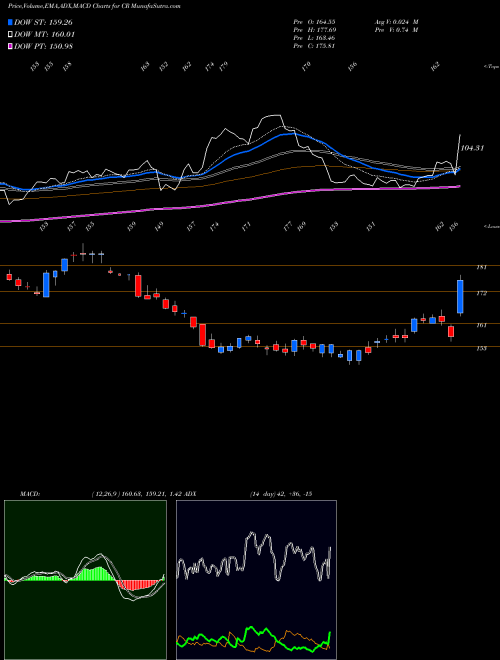Click the 'Pre O: 164.35' open value
Image resolution: width=500 pixels, height=660 pixels.
[315, 22]
